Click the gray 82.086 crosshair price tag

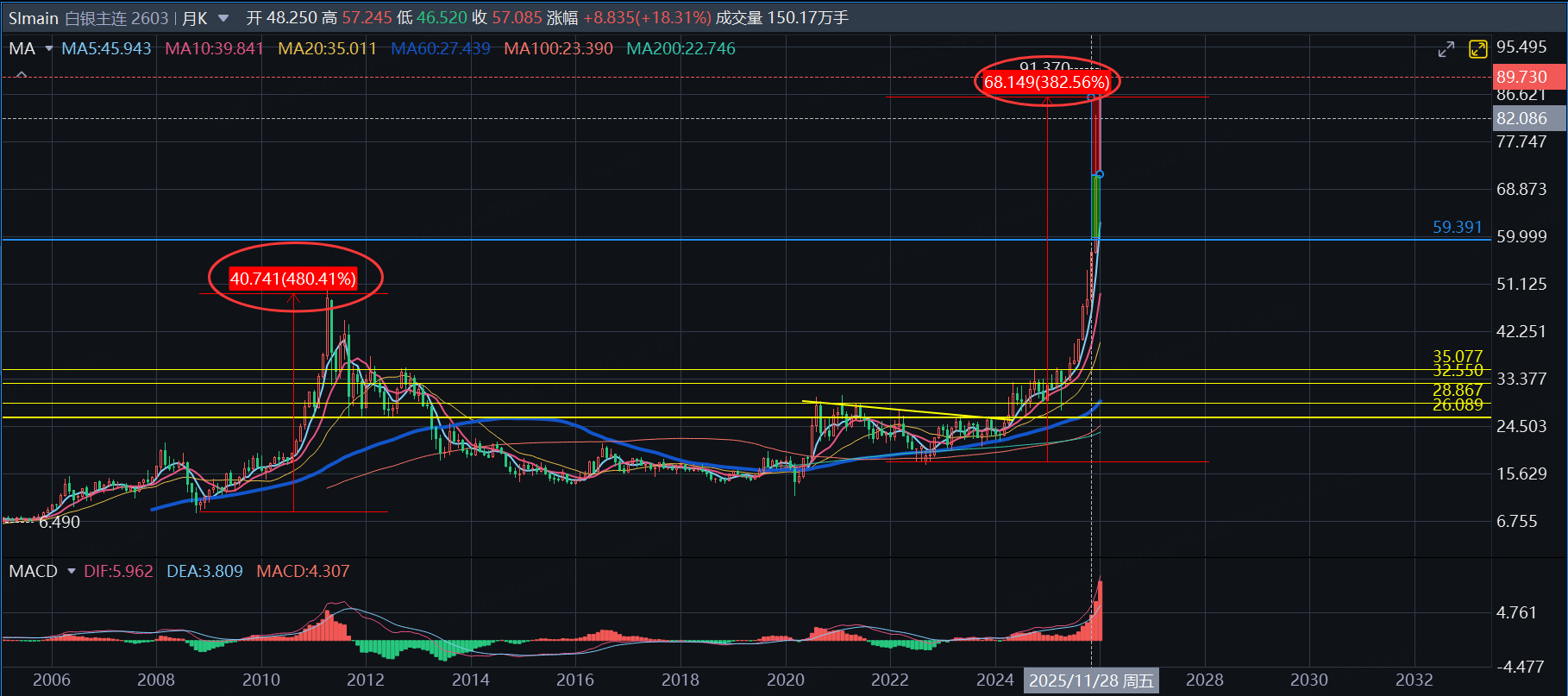1529,118
